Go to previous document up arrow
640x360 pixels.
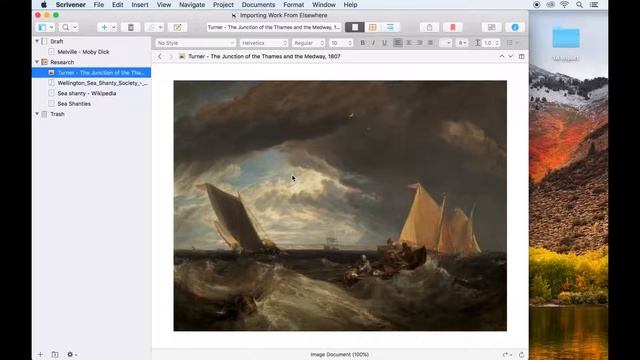click(x=502, y=56)
